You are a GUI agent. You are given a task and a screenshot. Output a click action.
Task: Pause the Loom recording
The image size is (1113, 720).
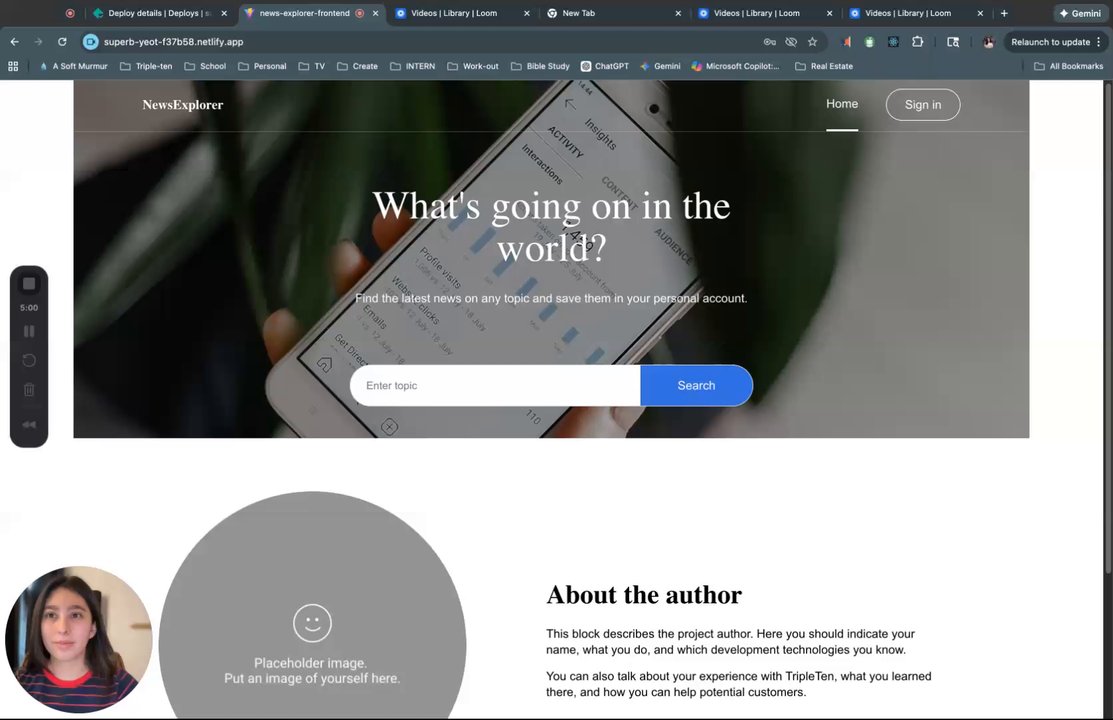[29, 332]
